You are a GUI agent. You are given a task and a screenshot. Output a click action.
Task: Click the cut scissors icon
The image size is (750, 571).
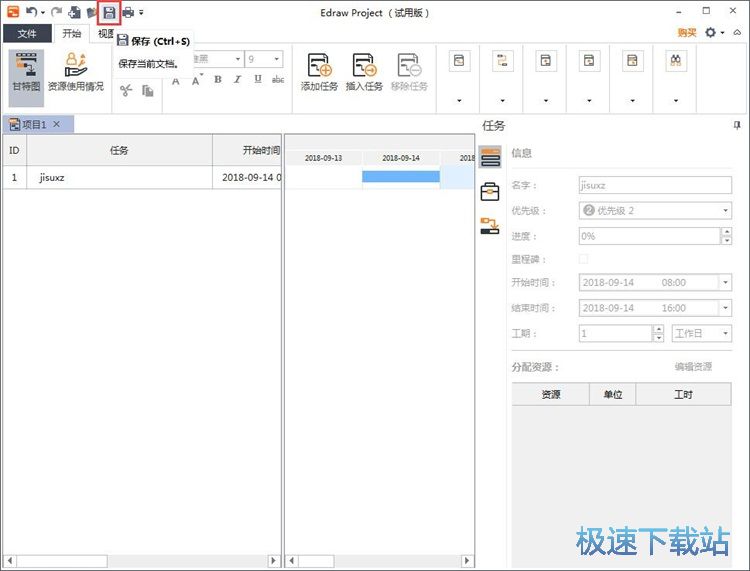pyautogui.click(x=126, y=91)
